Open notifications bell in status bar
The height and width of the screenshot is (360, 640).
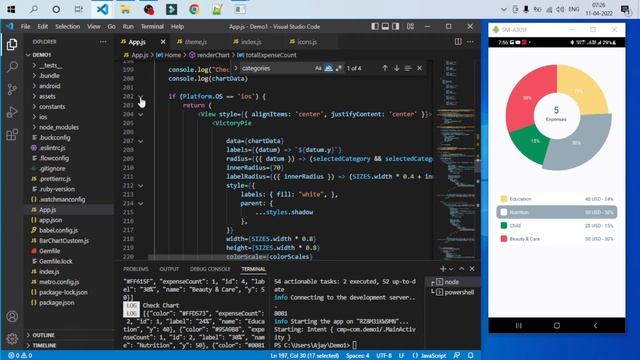tap(470, 356)
